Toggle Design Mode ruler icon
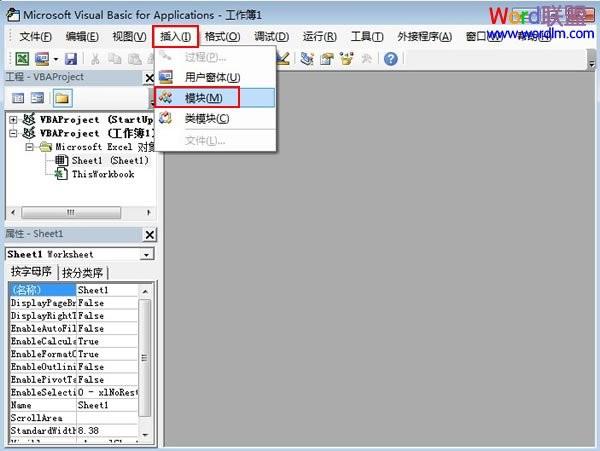 click(x=283, y=59)
